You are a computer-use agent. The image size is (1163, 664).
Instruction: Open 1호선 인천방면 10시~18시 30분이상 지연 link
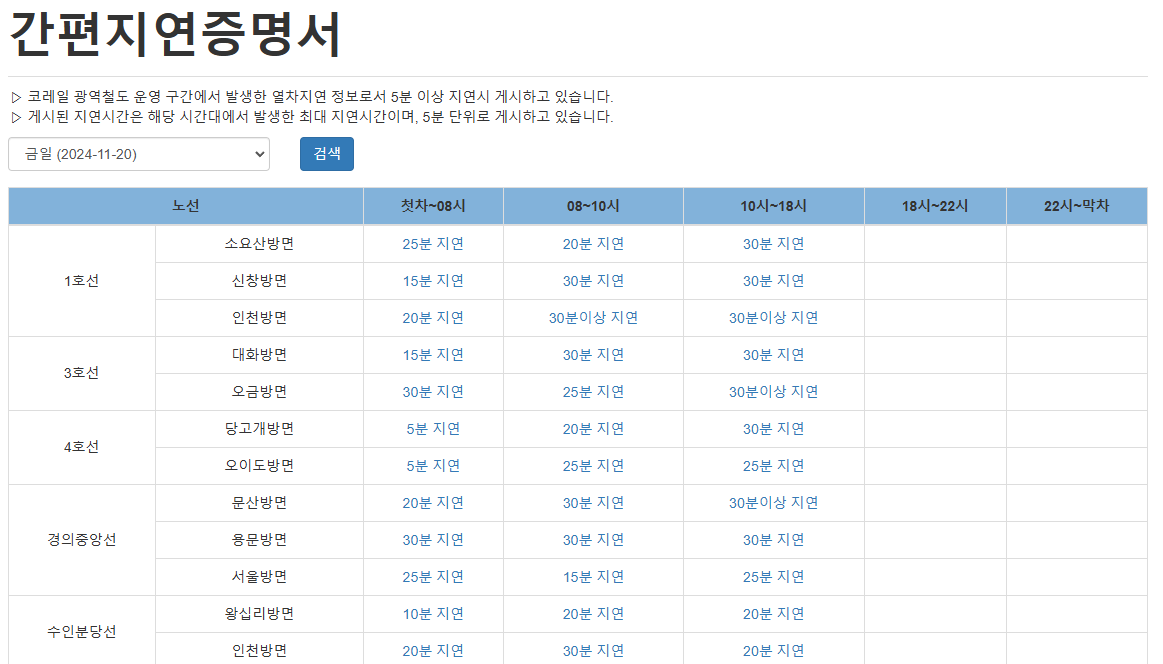(774, 318)
